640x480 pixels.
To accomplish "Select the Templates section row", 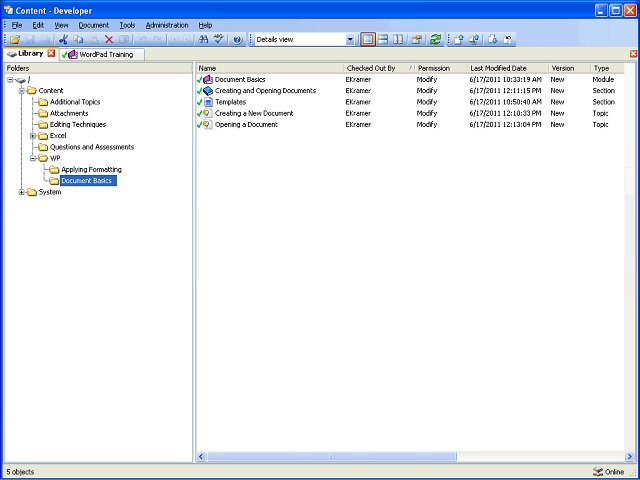I will pos(410,102).
